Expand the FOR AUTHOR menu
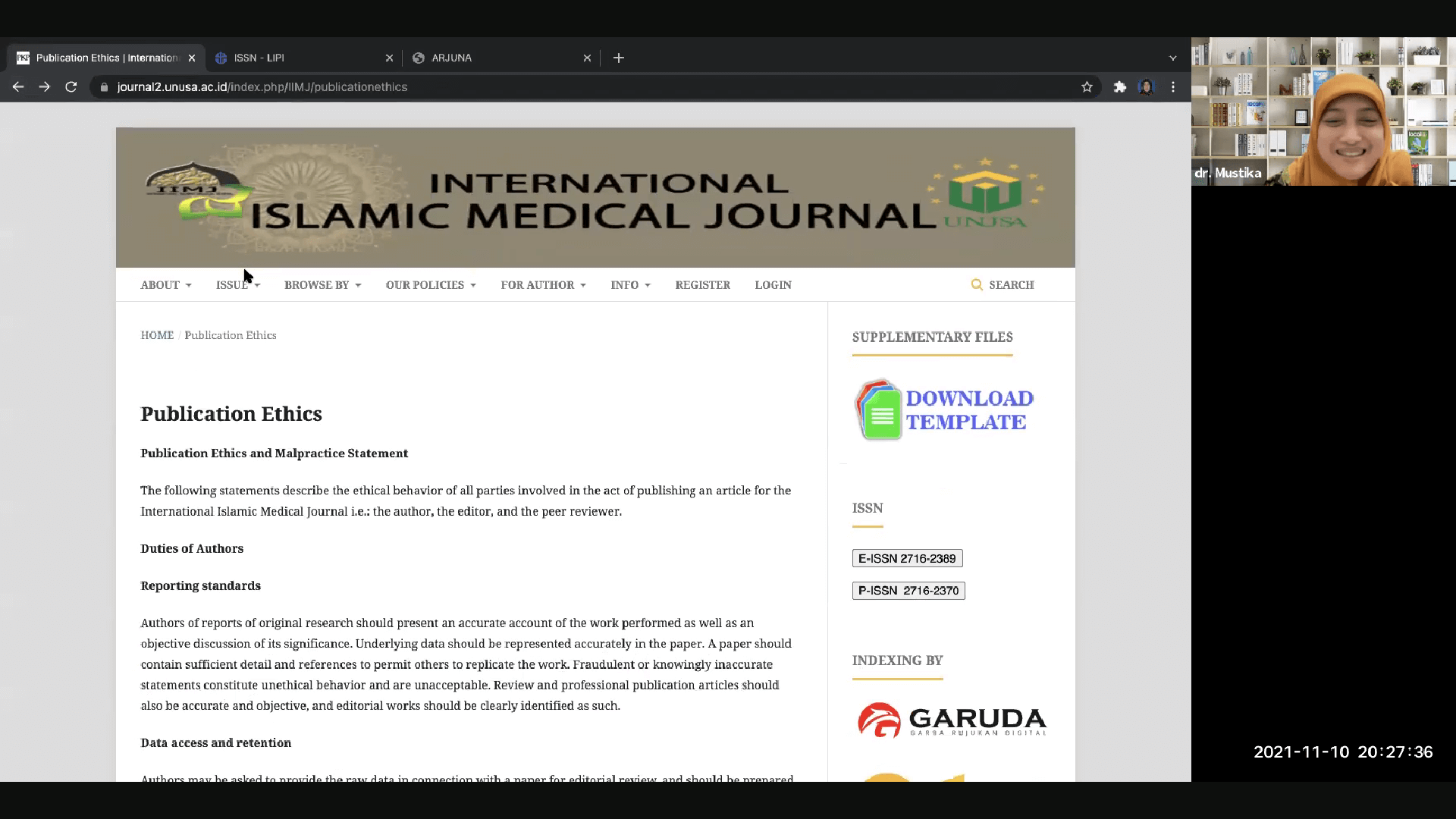This screenshot has height=819, width=1456. point(543,285)
